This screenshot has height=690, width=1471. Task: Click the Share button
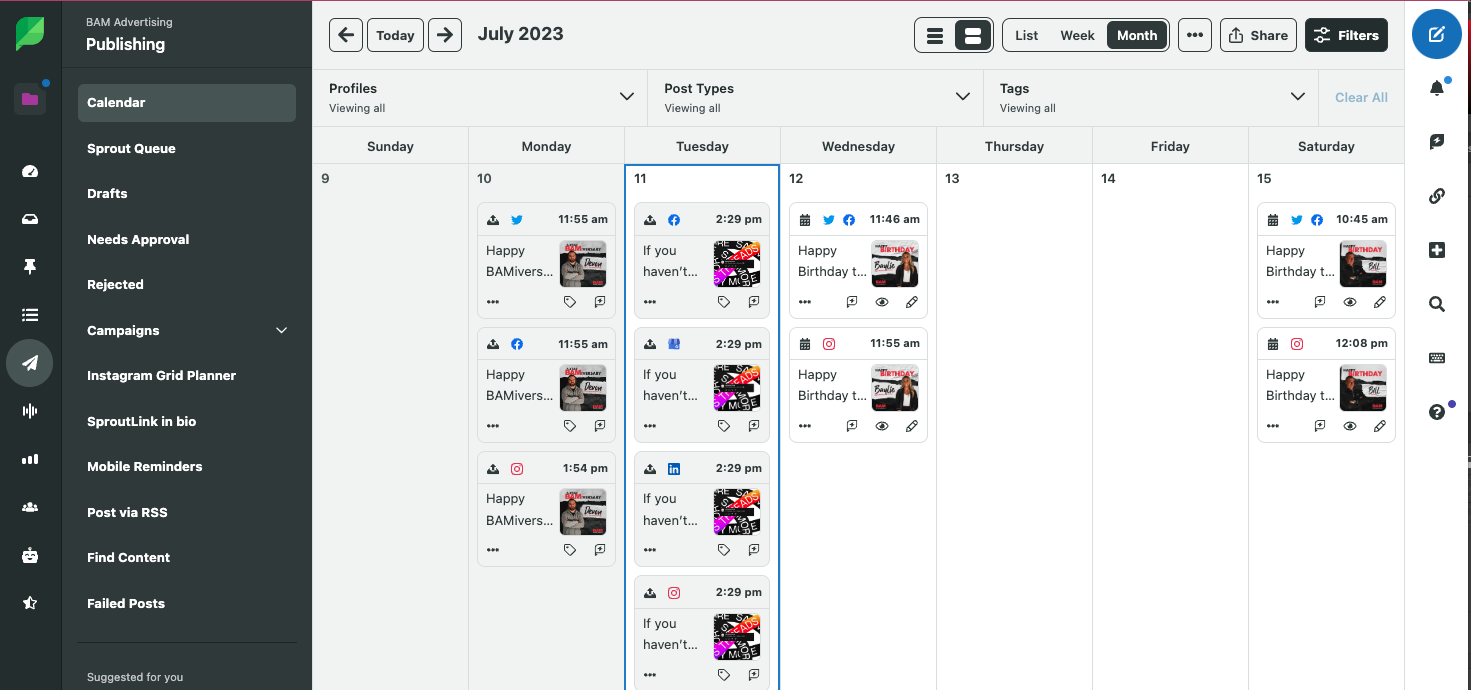pyautogui.click(x=1258, y=35)
